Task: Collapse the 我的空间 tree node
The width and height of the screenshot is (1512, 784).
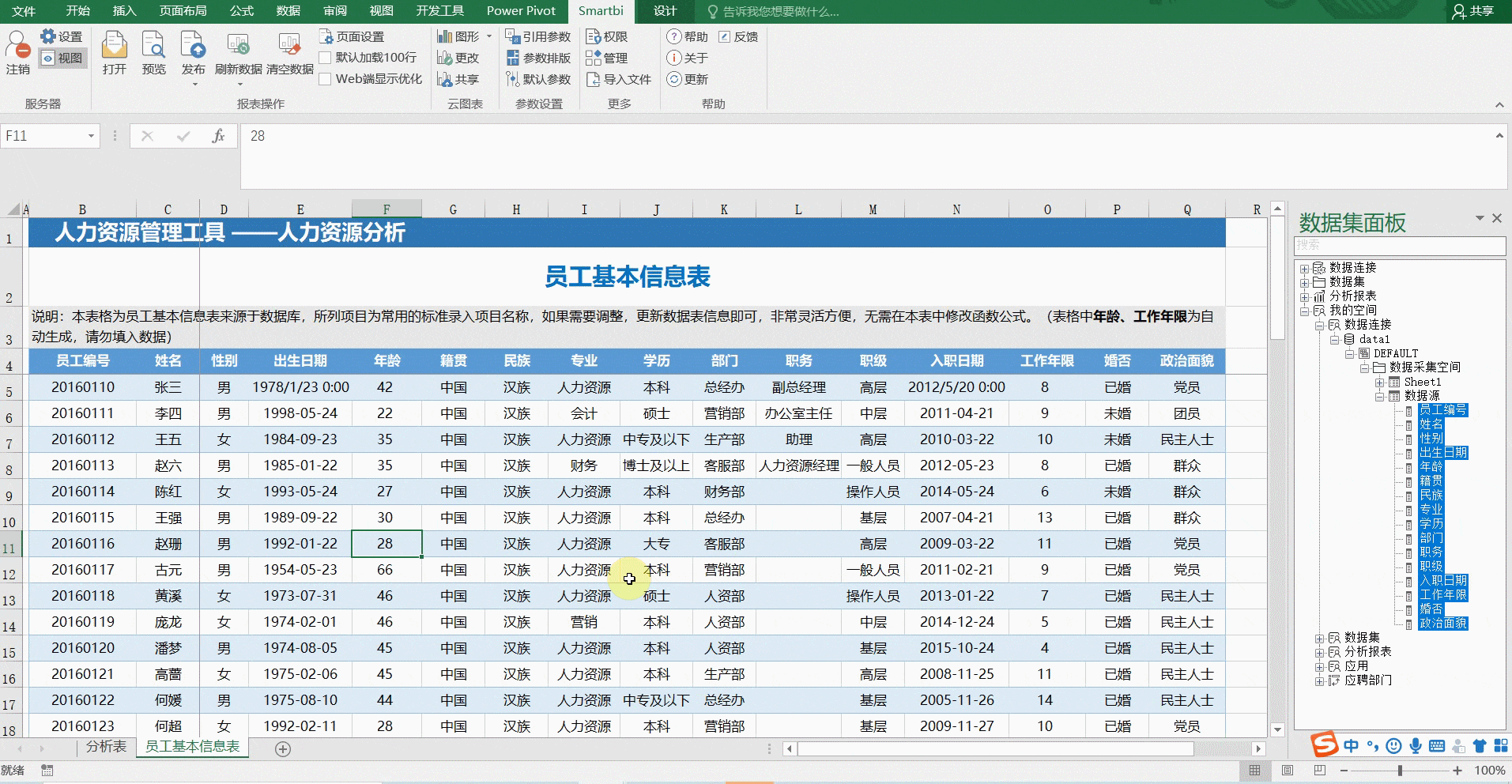Action: pos(1304,311)
